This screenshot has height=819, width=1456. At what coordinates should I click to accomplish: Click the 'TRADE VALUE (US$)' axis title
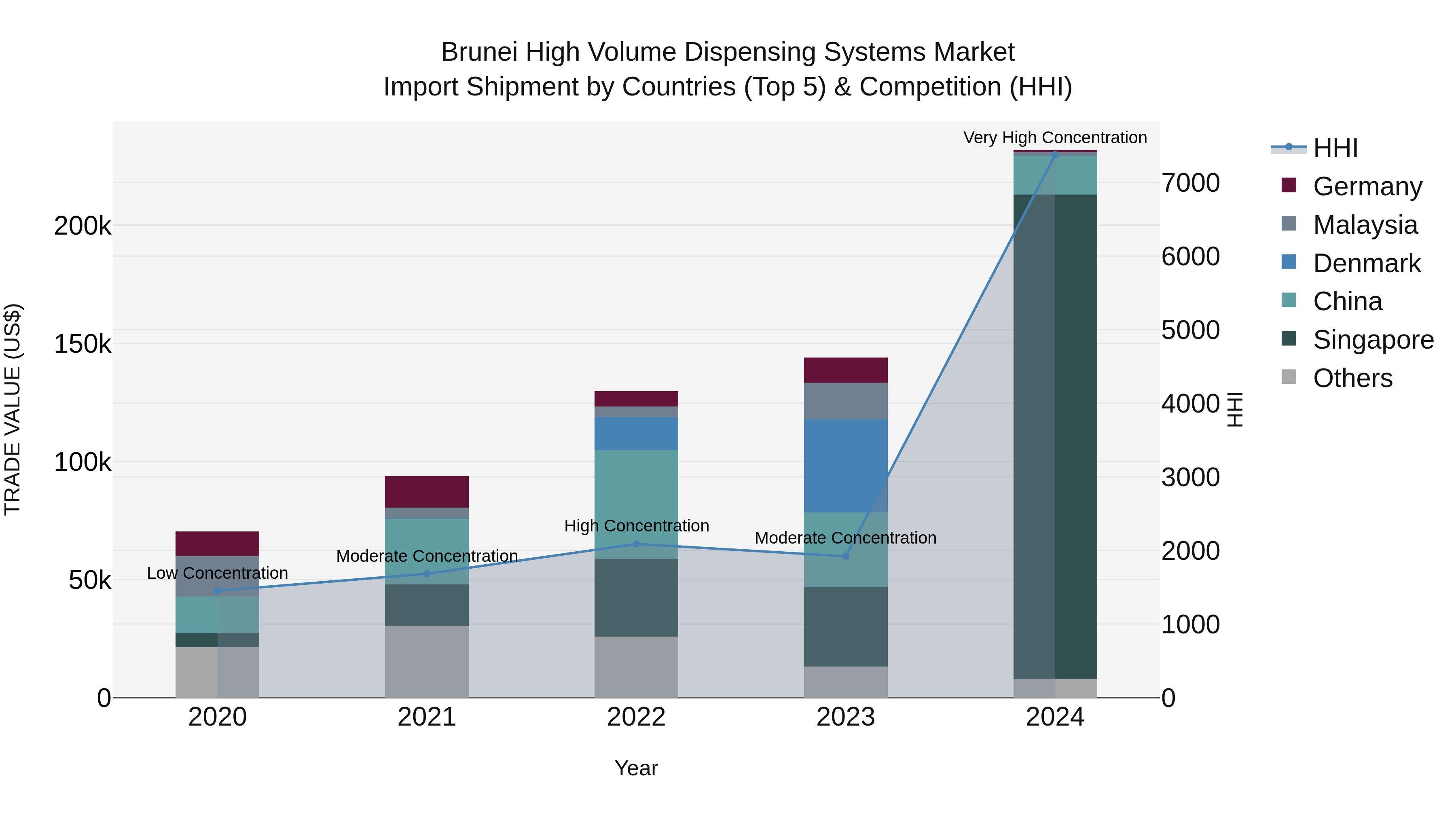pyautogui.click(x=13, y=409)
